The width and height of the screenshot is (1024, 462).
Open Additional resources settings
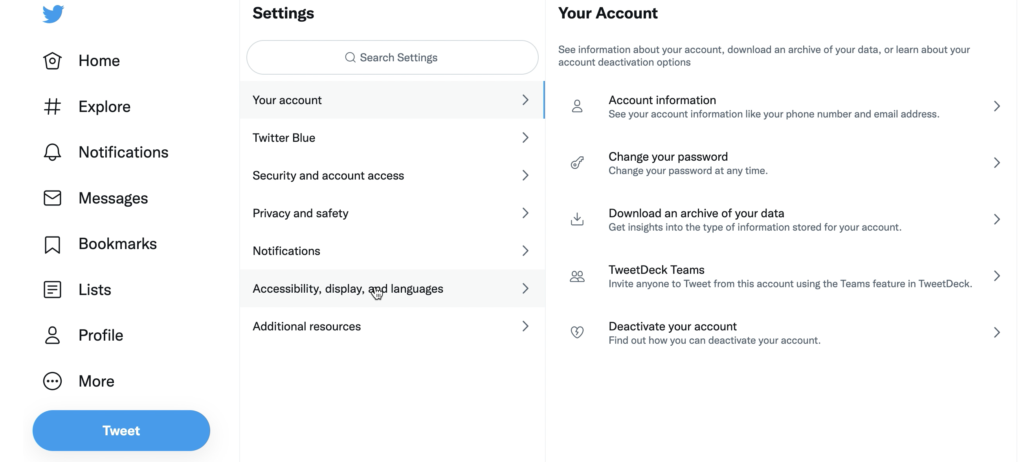tap(392, 326)
